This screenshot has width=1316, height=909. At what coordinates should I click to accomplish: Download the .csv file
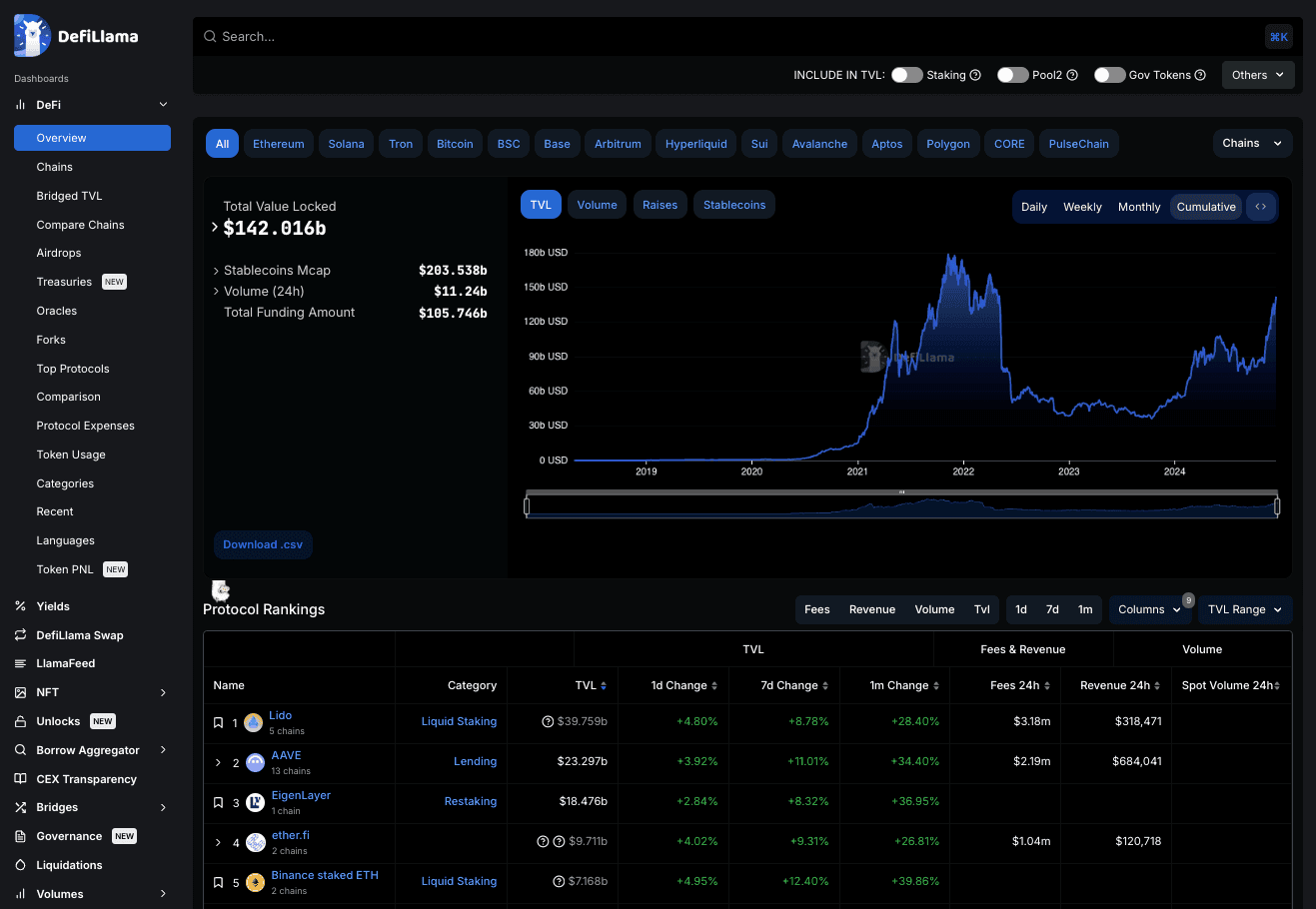click(x=263, y=544)
